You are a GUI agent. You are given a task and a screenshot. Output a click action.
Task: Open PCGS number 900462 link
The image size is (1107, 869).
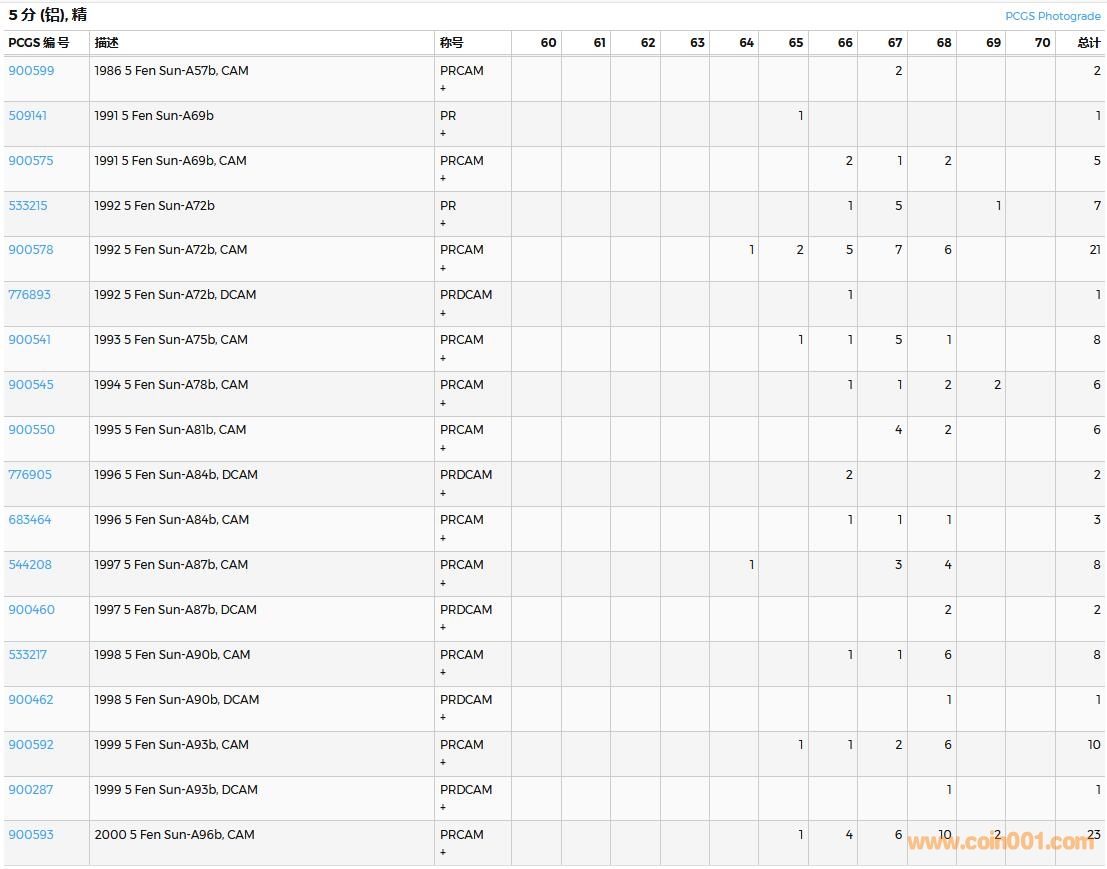coord(31,700)
